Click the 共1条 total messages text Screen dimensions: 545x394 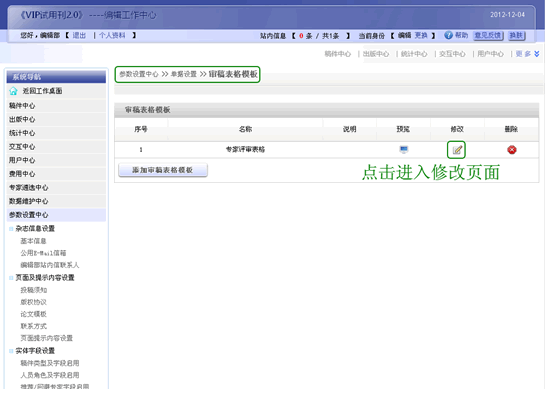(x=331, y=36)
